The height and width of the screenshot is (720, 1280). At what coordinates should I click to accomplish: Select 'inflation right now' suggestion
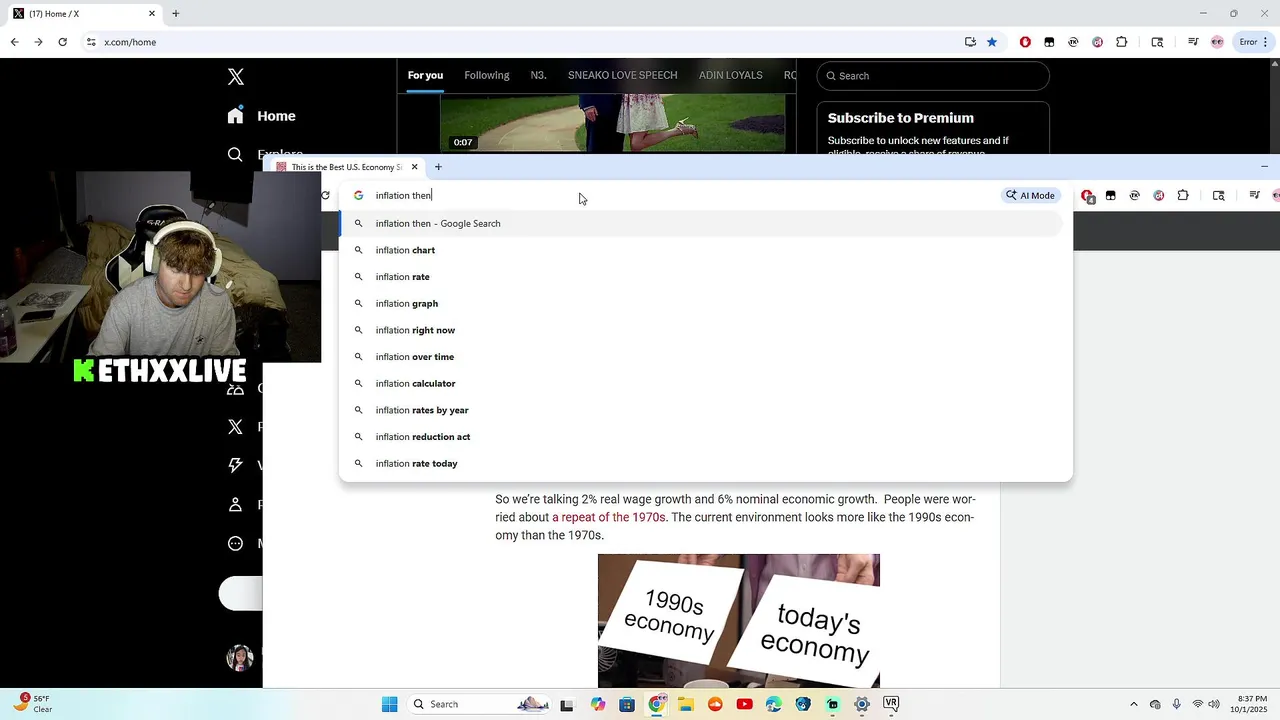pyautogui.click(x=700, y=330)
